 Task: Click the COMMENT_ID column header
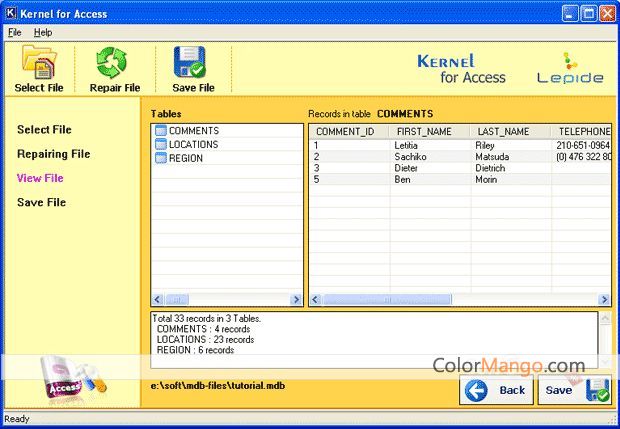click(345, 131)
